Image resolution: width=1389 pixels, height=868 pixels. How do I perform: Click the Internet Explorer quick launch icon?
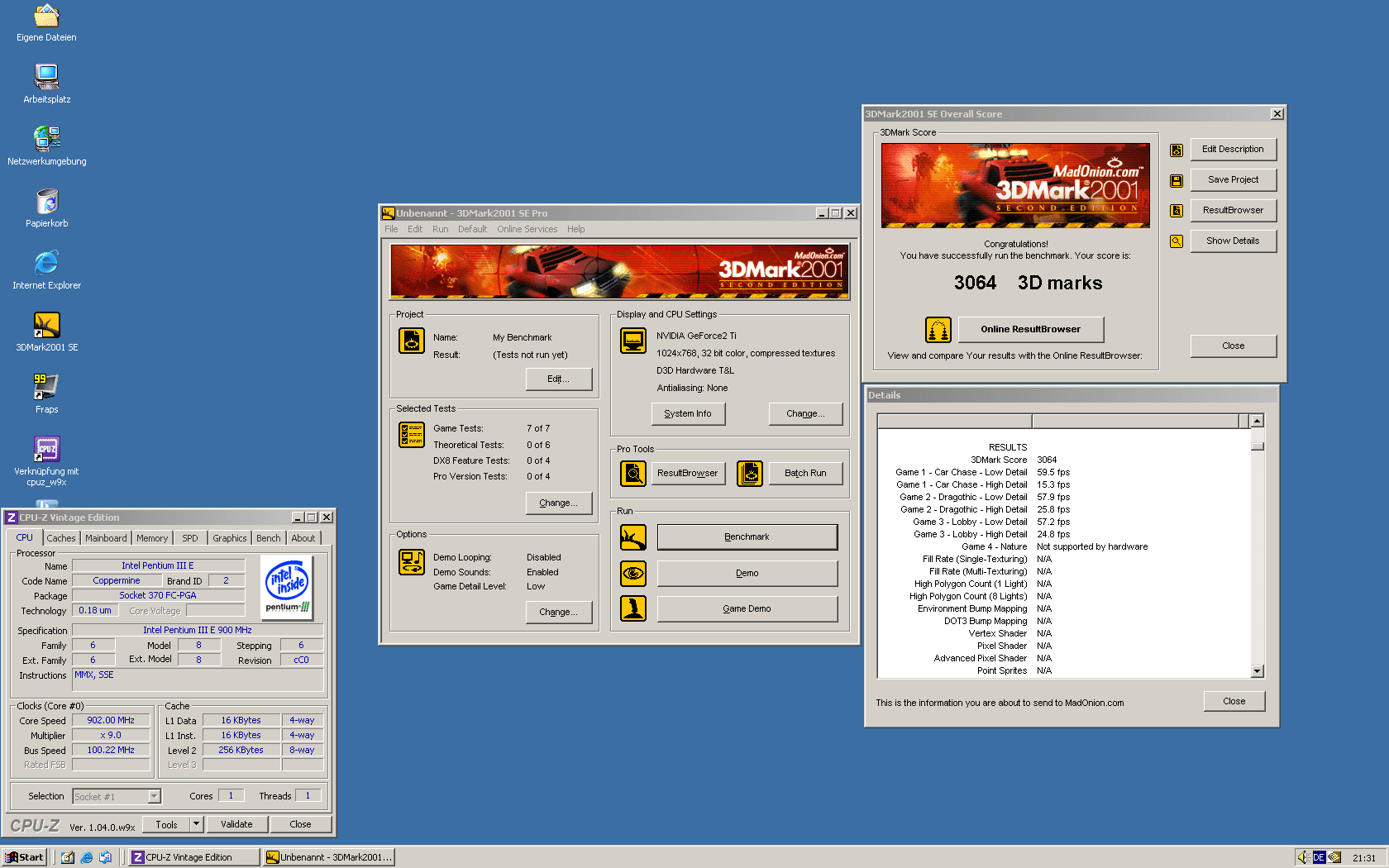[87, 857]
